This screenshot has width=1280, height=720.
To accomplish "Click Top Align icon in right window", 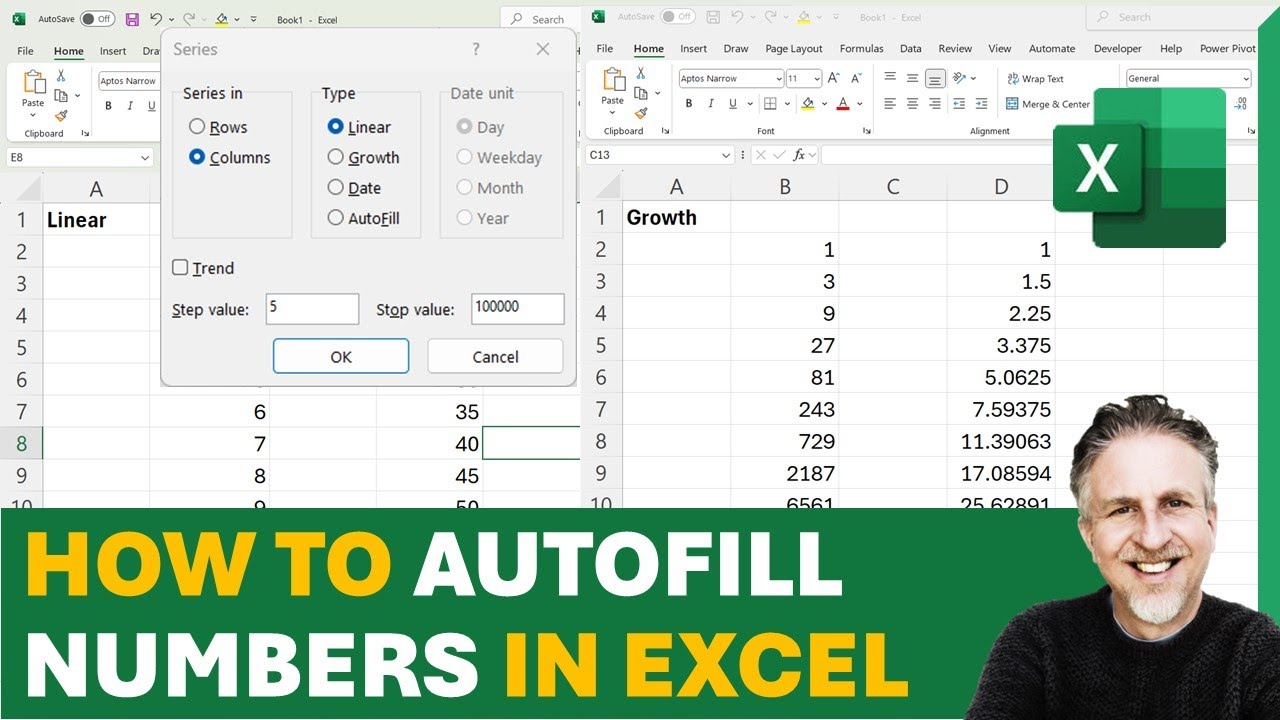I will coord(890,77).
